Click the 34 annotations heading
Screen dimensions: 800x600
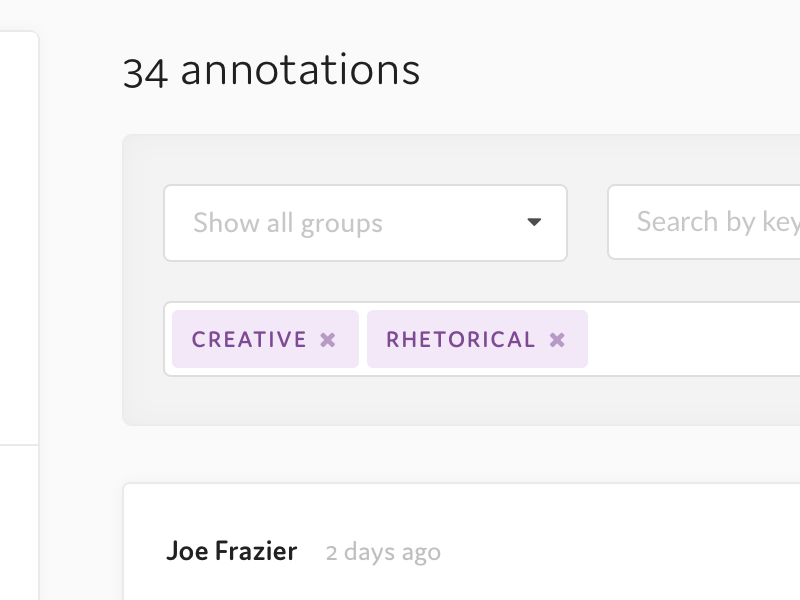click(x=272, y=69)
